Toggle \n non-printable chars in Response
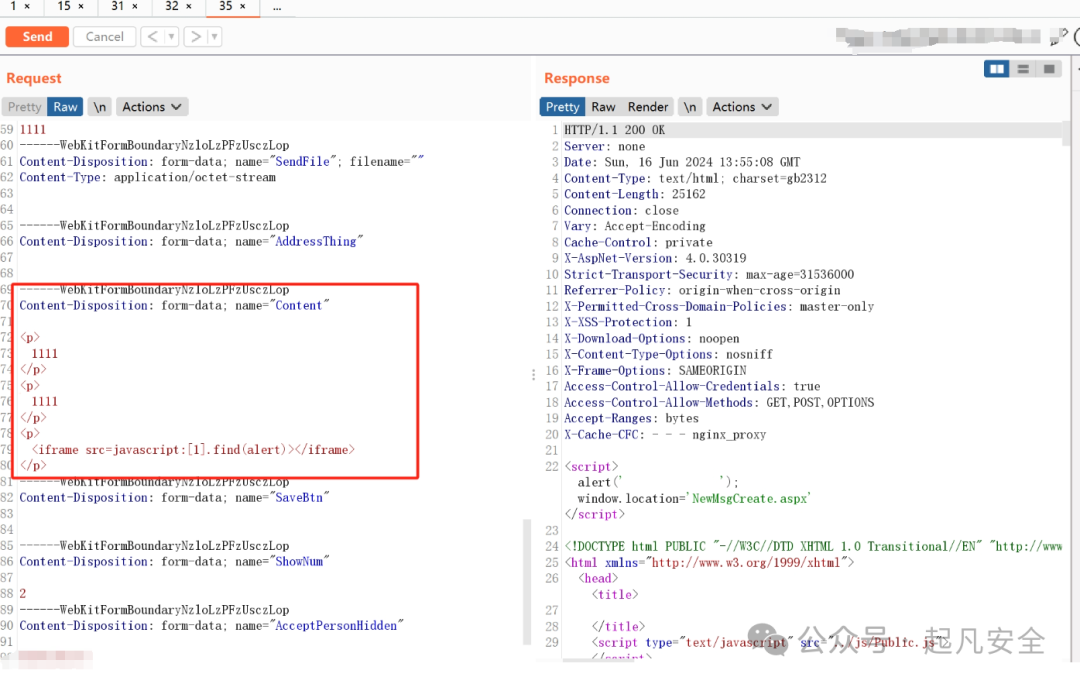The width and height of the screenshot is (1080, 684). [x=689, y=107]
